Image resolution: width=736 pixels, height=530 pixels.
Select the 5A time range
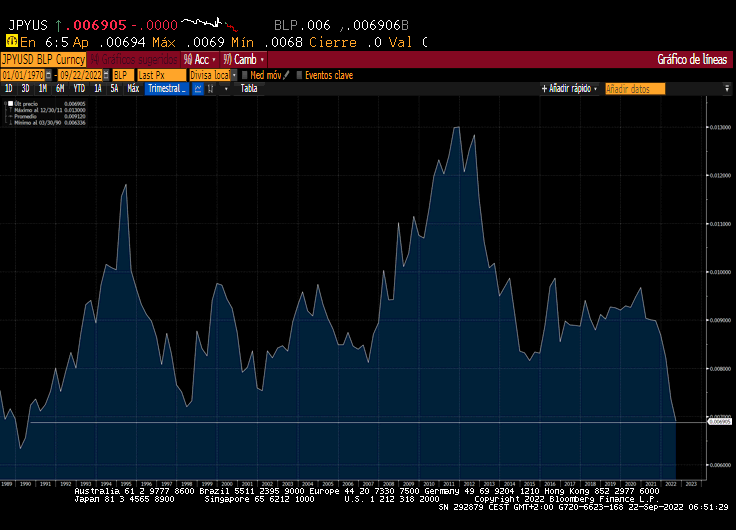[x=114, y=88]
